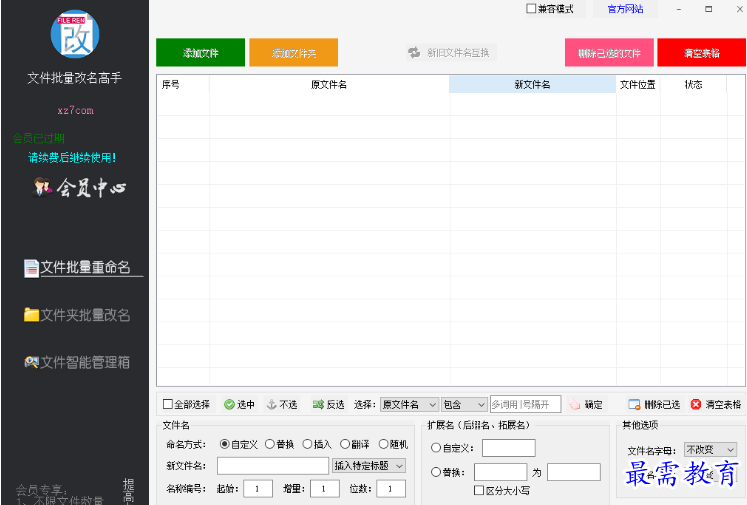Focus the 增量 number field
This screenshot has width=747, height=505.
[324, 488]
